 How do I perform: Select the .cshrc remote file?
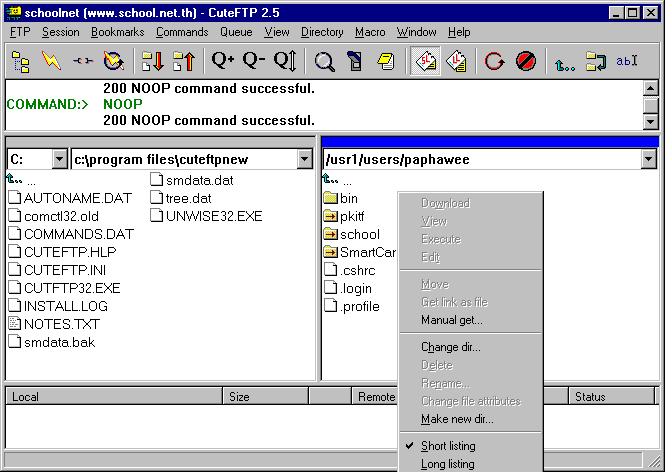350,270
